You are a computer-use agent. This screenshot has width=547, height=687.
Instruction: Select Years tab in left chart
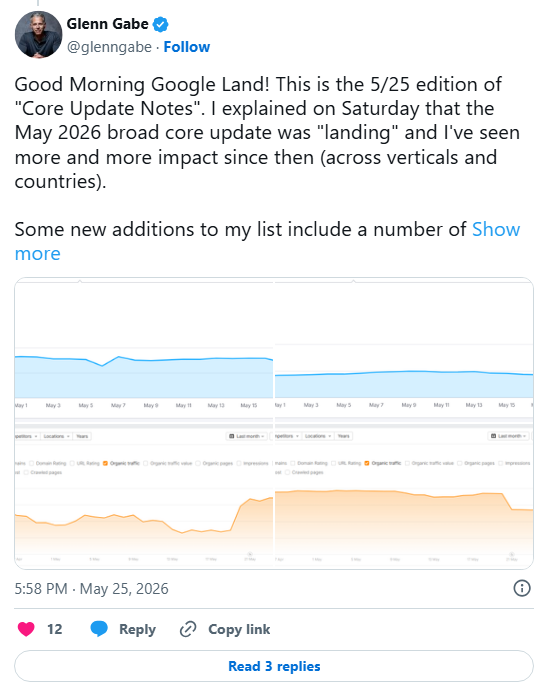(x=82, y=436)
